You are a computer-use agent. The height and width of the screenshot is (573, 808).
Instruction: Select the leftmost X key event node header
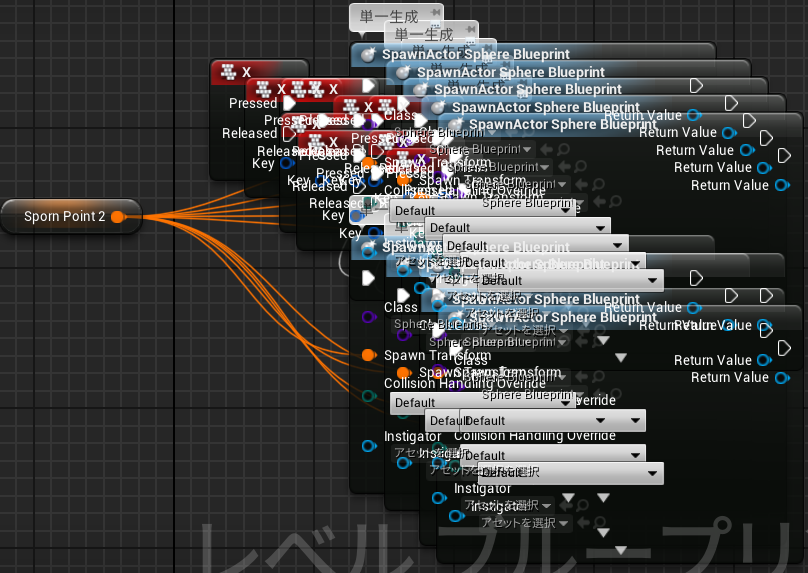pyautogui.click(x=259, y=72)
